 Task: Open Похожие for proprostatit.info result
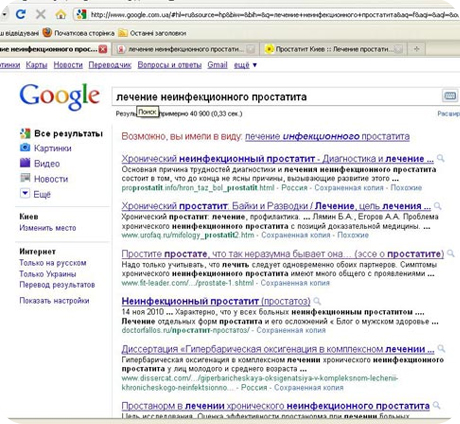pyautogui.click(x=406, y=188)
